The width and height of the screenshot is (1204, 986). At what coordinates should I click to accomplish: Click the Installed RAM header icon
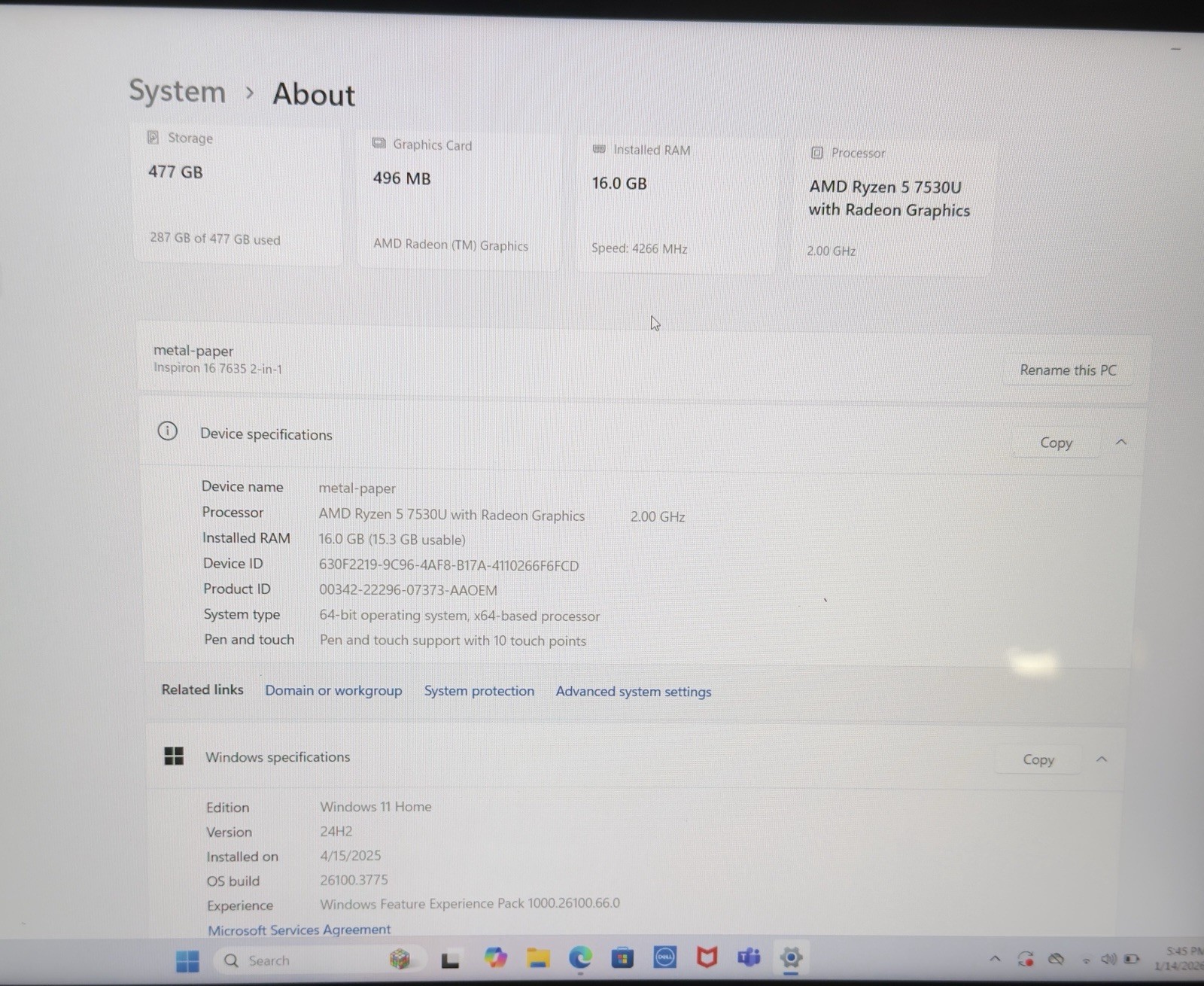point(599,149)
